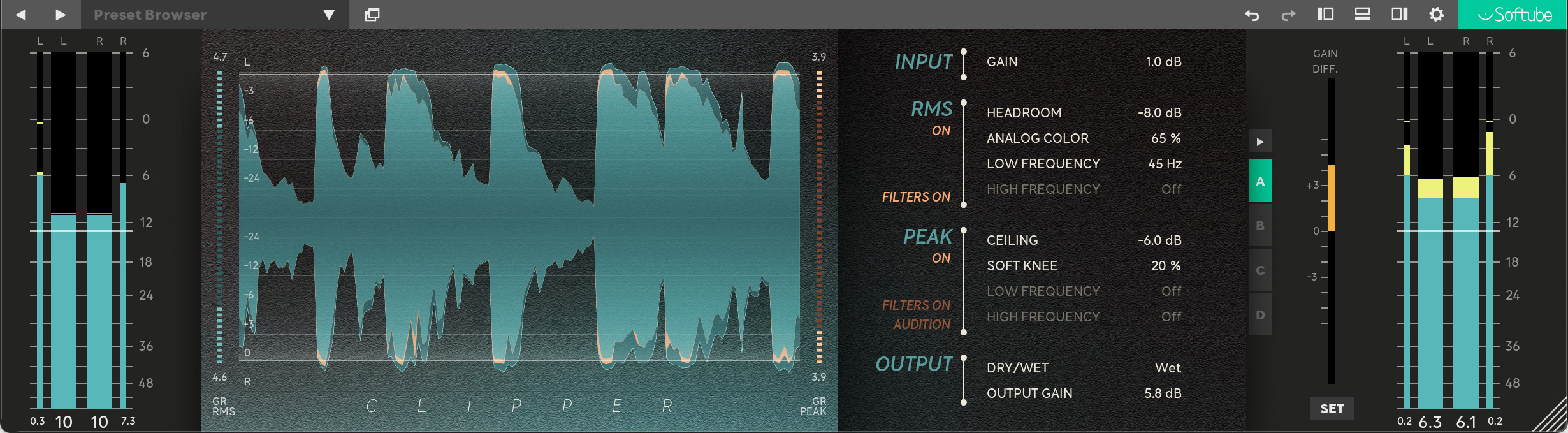Redo the last change

[1288, 15]
